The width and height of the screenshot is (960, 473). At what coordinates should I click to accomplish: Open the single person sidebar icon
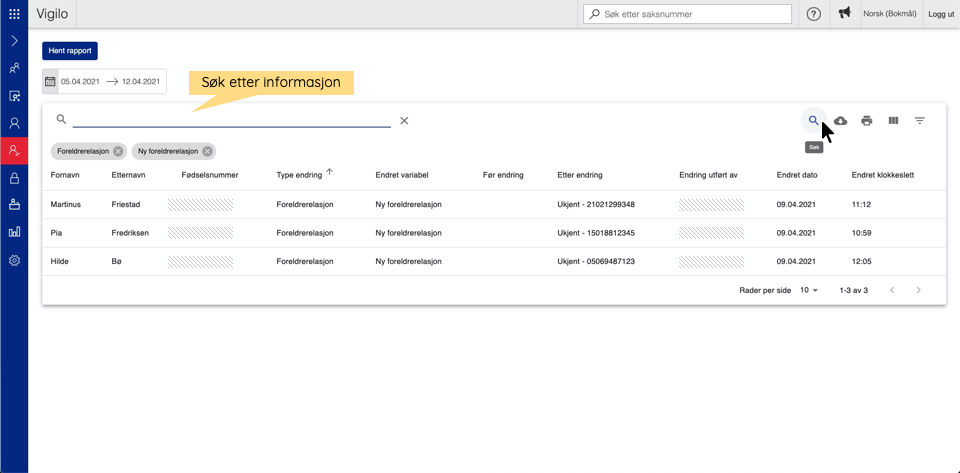(14, 124)
